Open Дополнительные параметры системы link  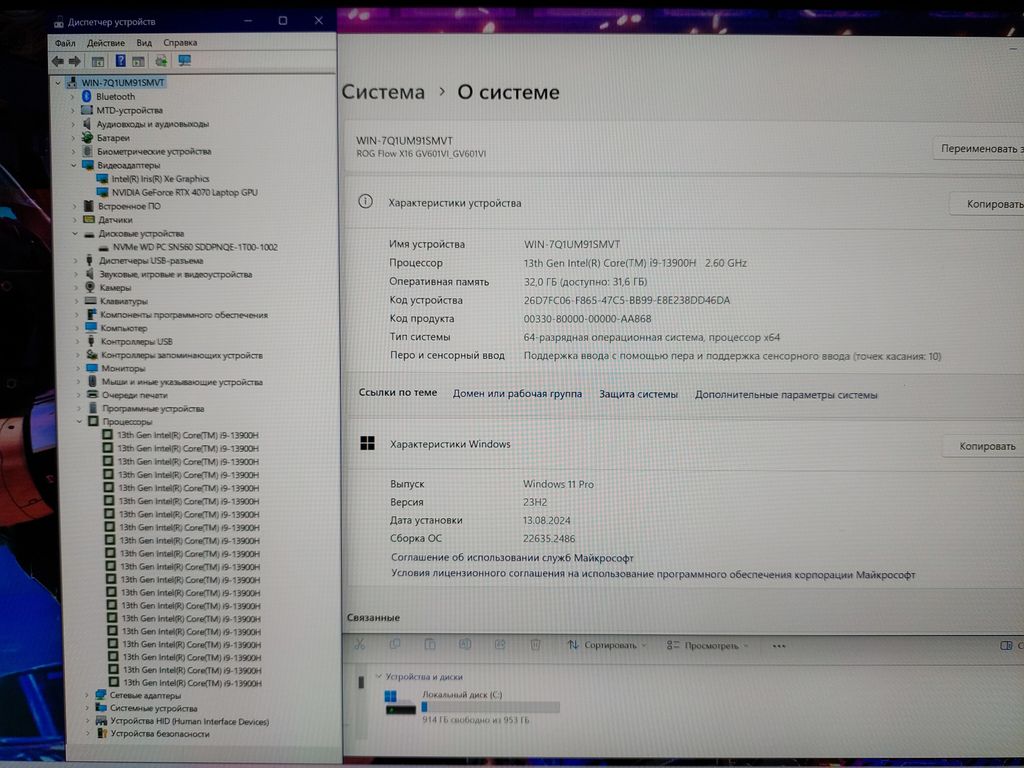786,395
